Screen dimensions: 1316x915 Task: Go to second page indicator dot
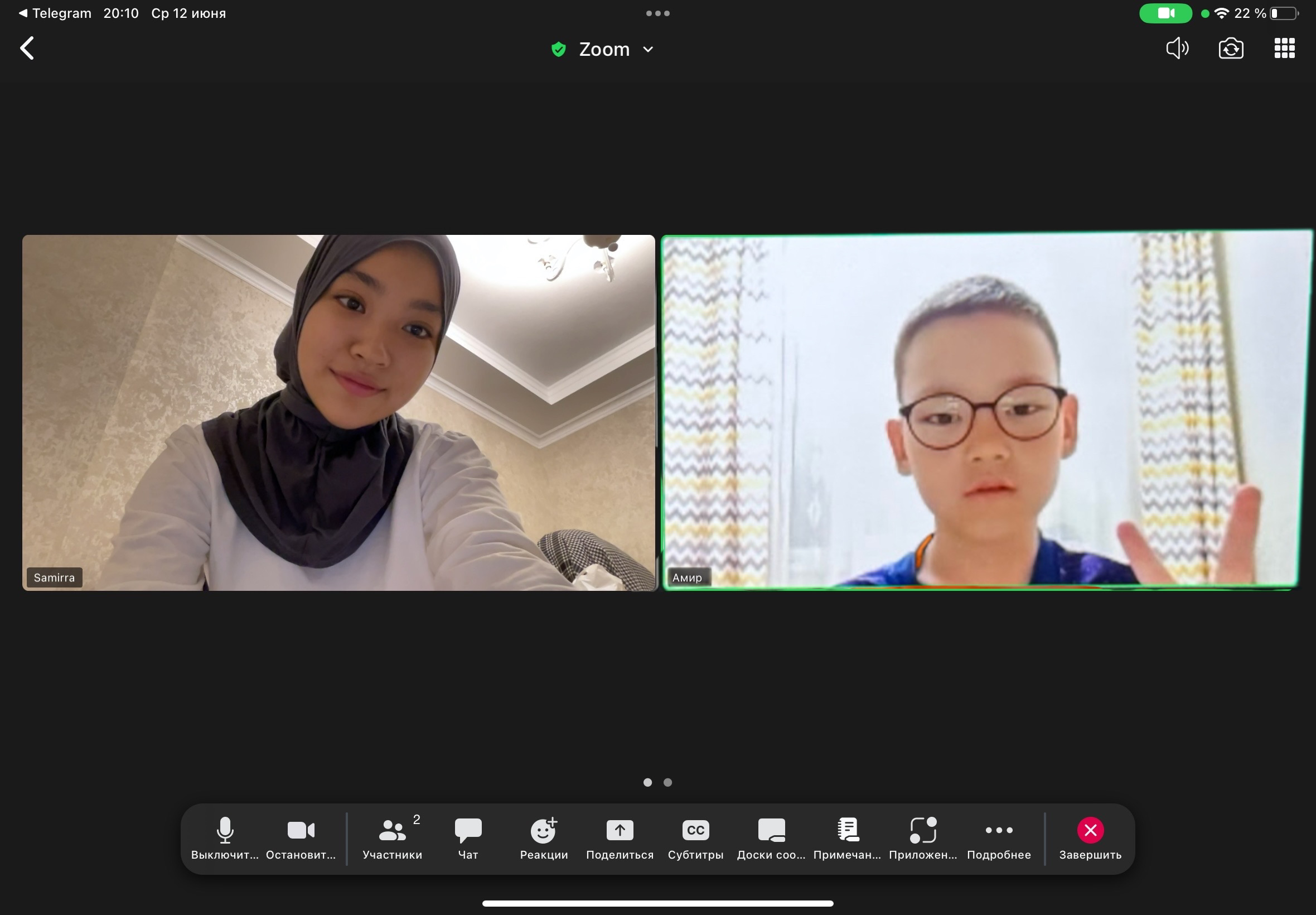coord(667,782)
